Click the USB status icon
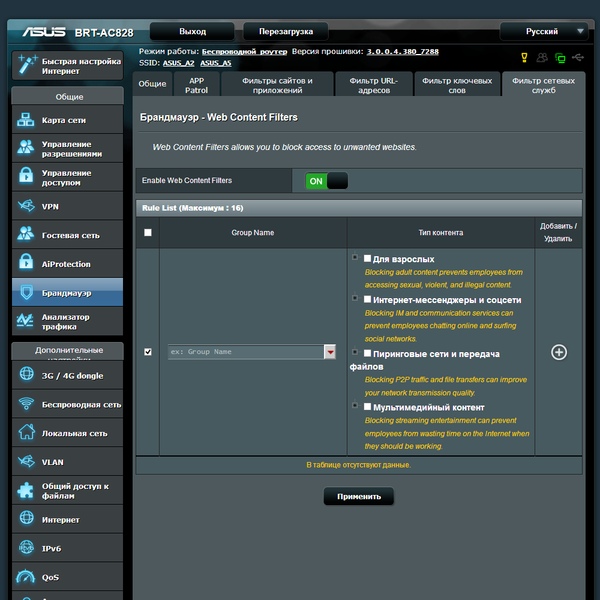This screenshot has height=600, width=600. 578,58
